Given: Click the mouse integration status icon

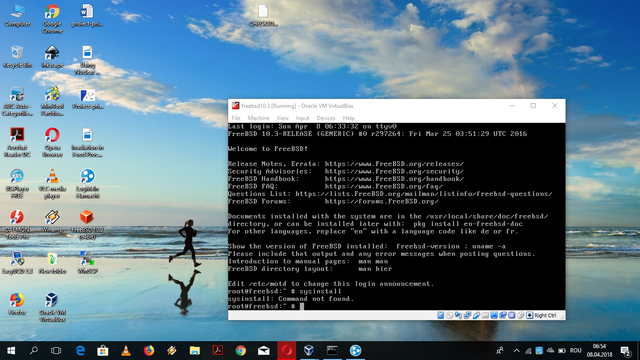Looking at the screenshot, I should [521, 315].
